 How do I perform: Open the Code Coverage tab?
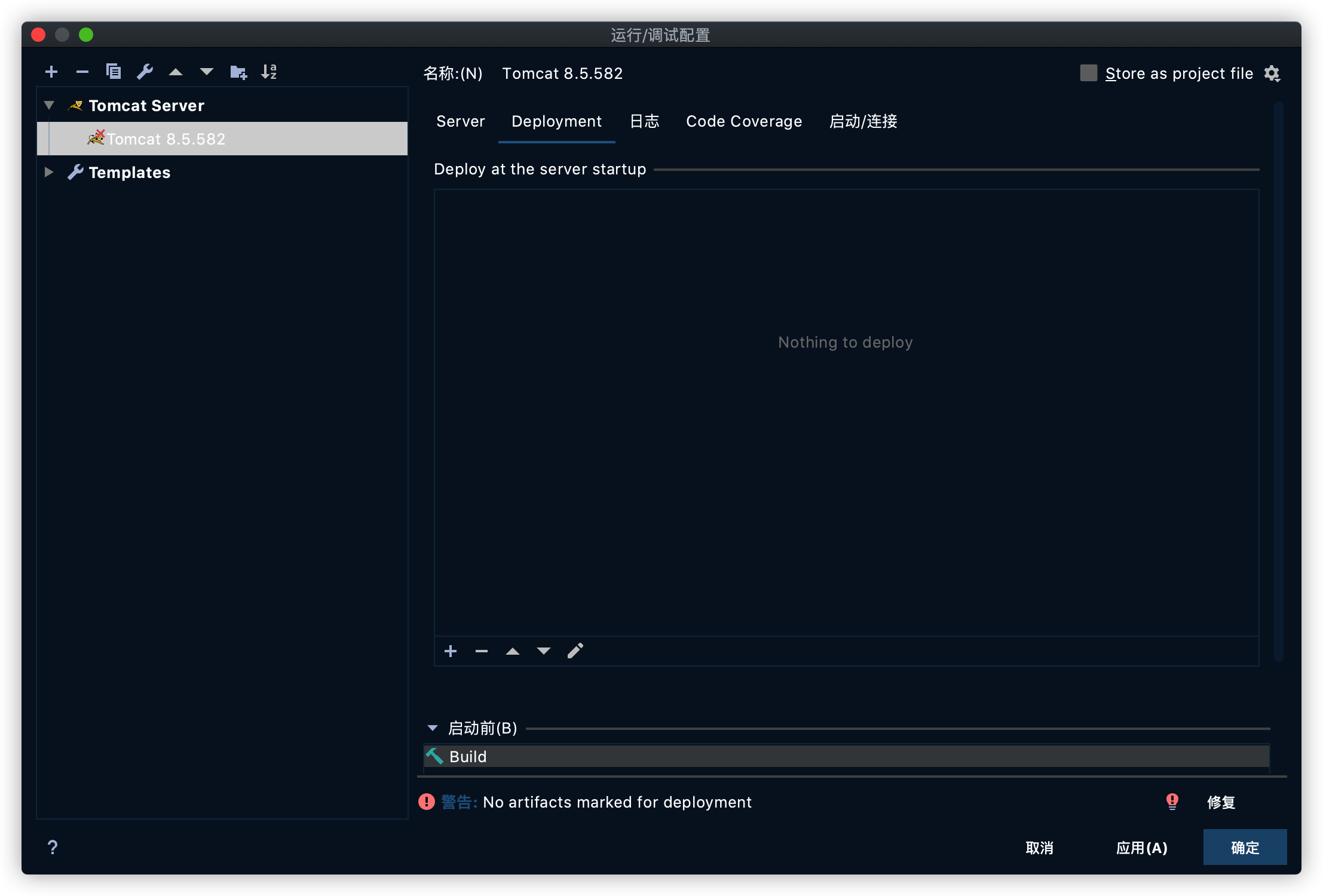743,121
